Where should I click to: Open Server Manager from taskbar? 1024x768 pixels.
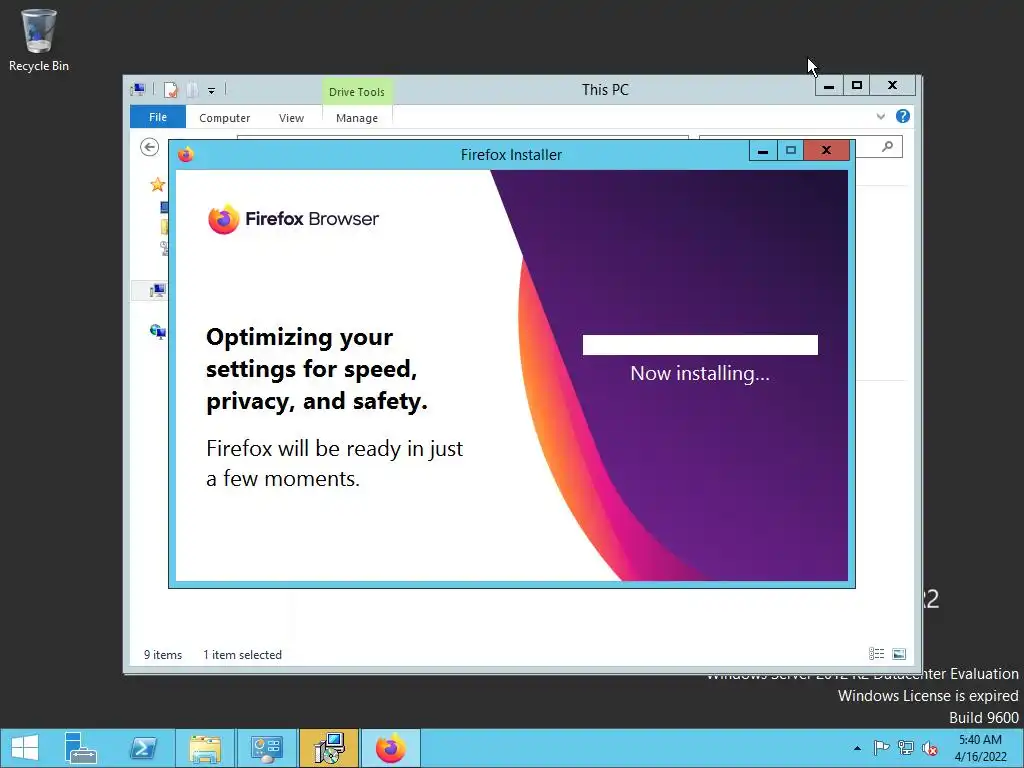81,748
